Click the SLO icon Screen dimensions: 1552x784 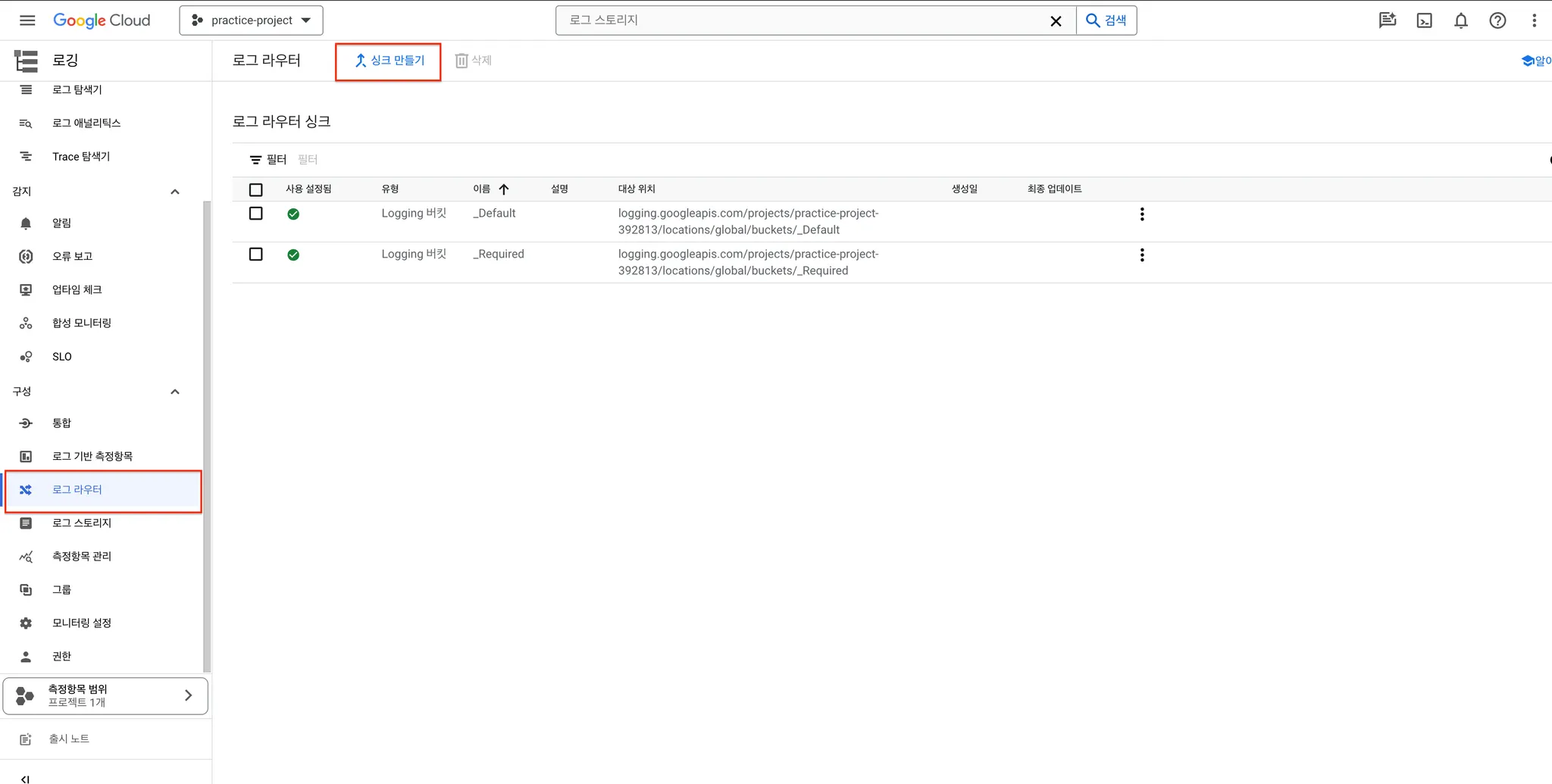26,357
